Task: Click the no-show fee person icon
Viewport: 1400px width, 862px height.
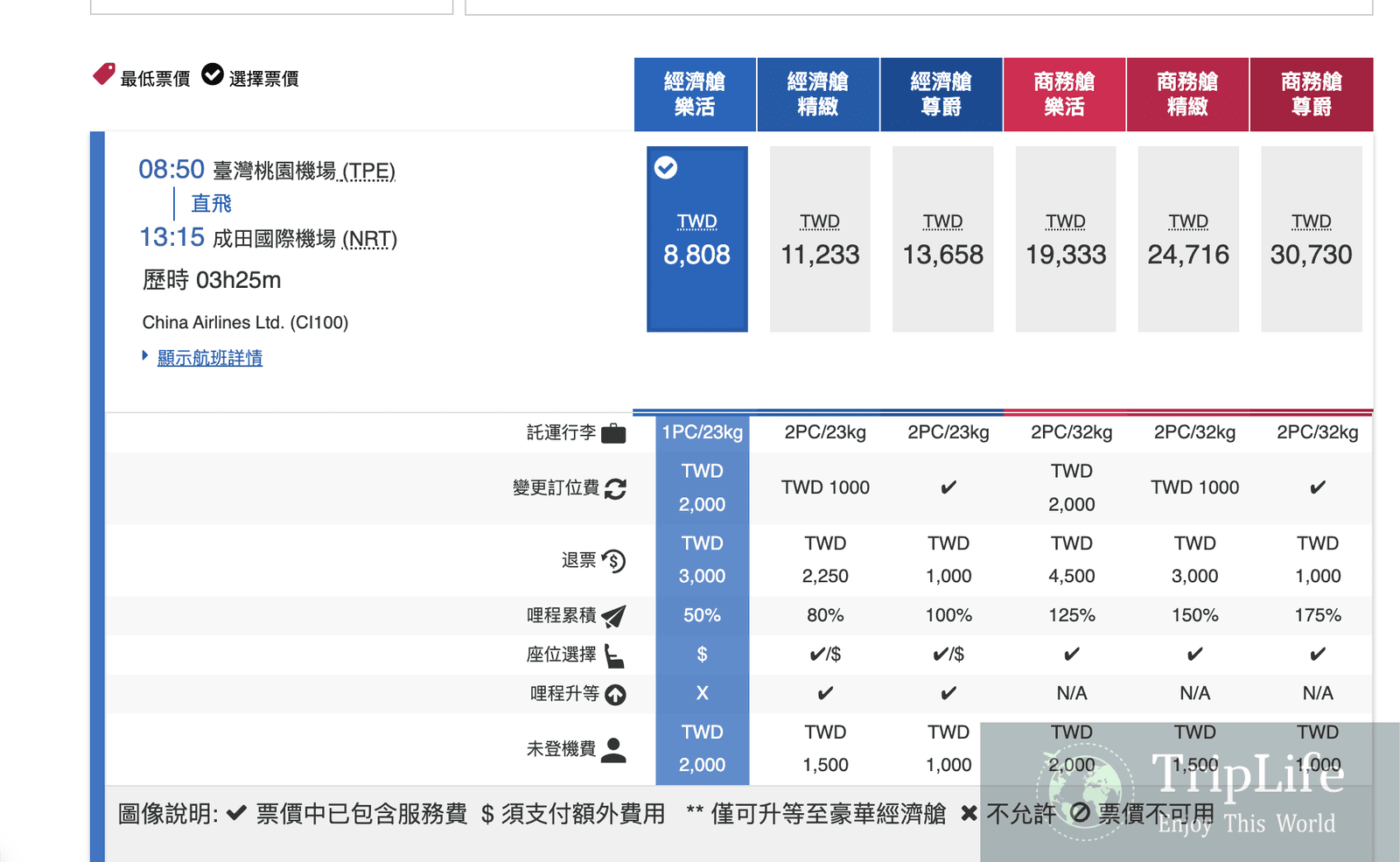Action: coord(614,750)
